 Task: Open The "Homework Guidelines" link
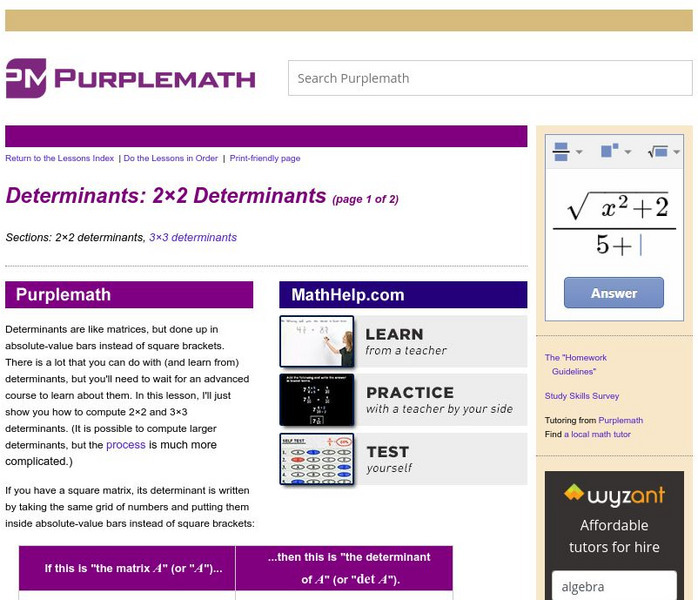576,364
